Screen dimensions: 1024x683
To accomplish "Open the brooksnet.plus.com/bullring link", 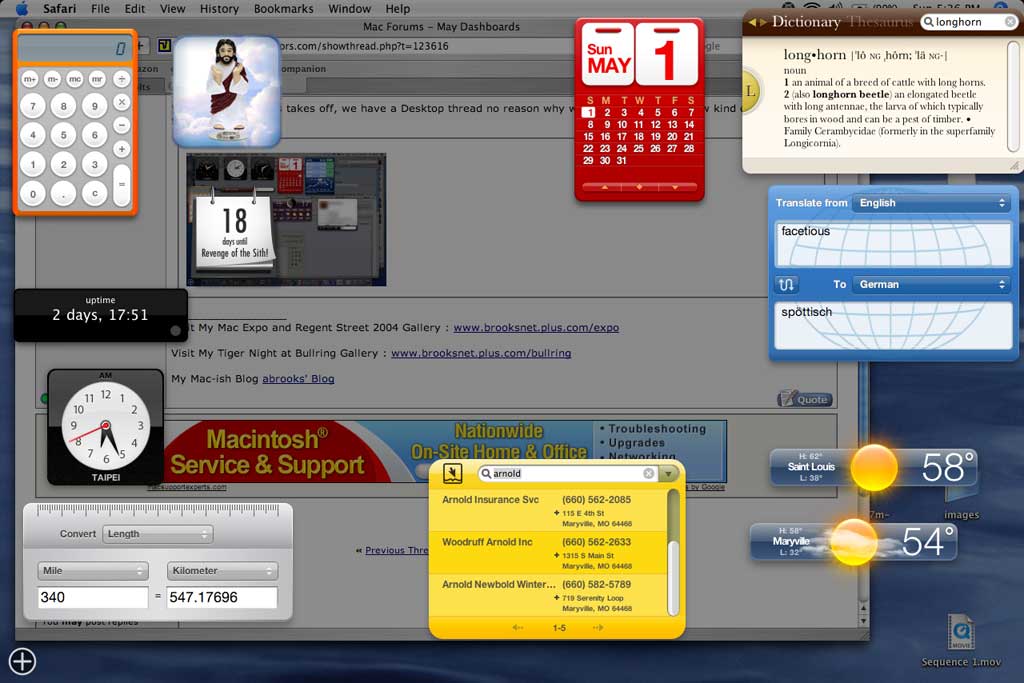I will (481, 353).
